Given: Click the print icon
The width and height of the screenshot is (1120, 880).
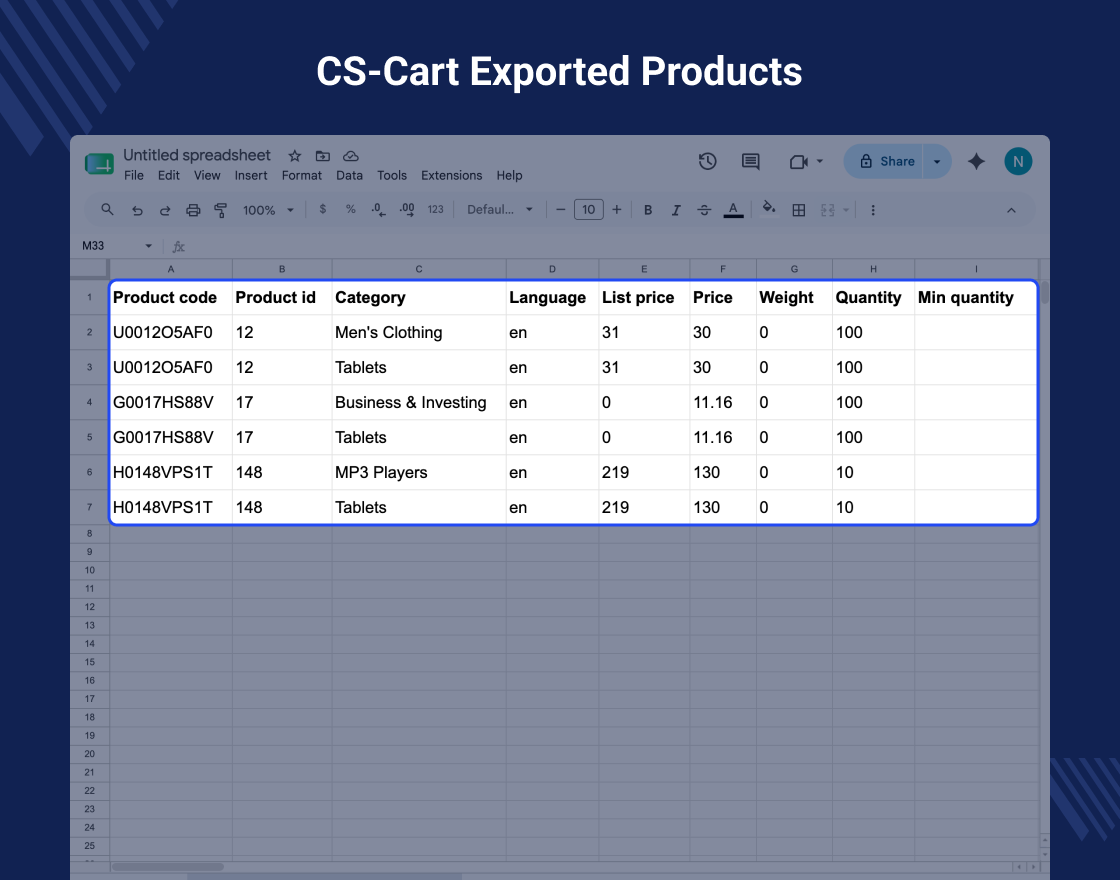Looking at the screenshot, I should [x=193, y=210].
